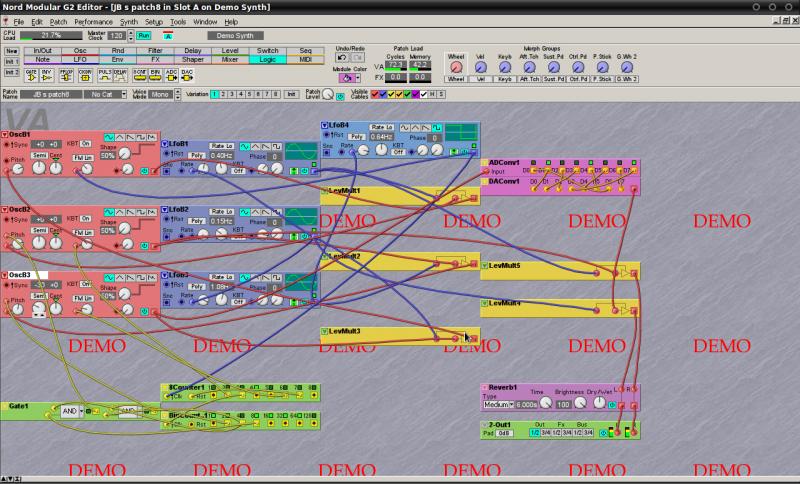
Task: Select triangle waveform on OscB1
Action: click(119, 137)
